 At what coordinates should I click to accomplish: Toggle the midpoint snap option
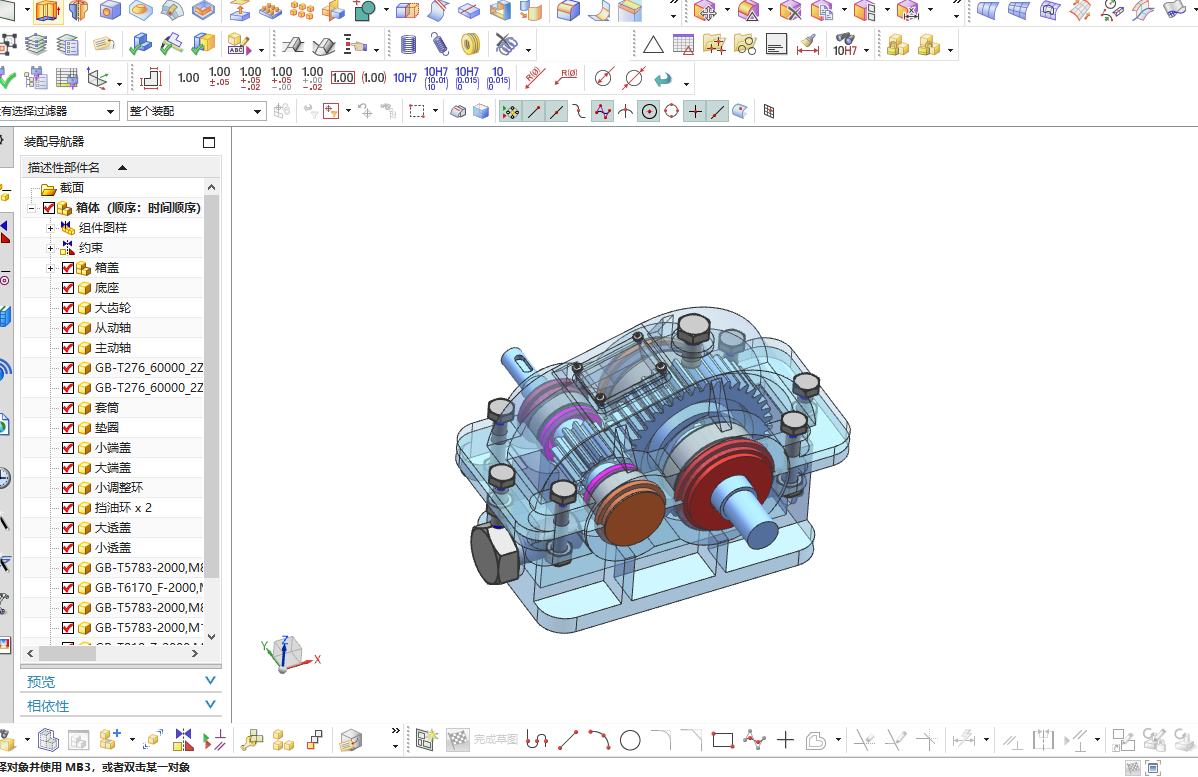click(557, 112)
